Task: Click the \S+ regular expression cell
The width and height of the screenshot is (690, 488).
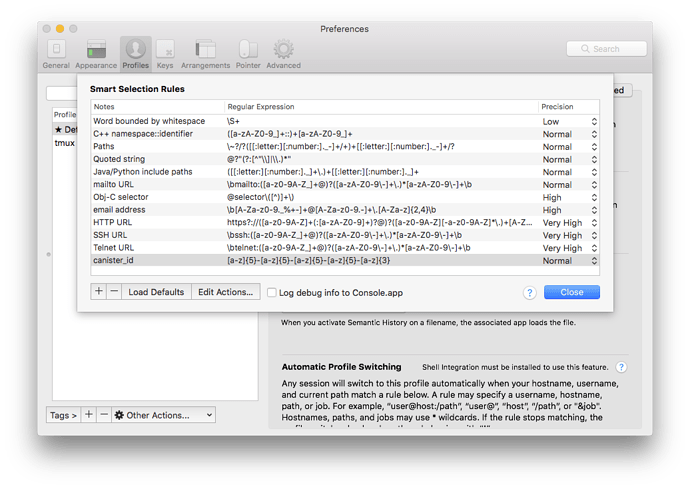Action: [233, 121]
